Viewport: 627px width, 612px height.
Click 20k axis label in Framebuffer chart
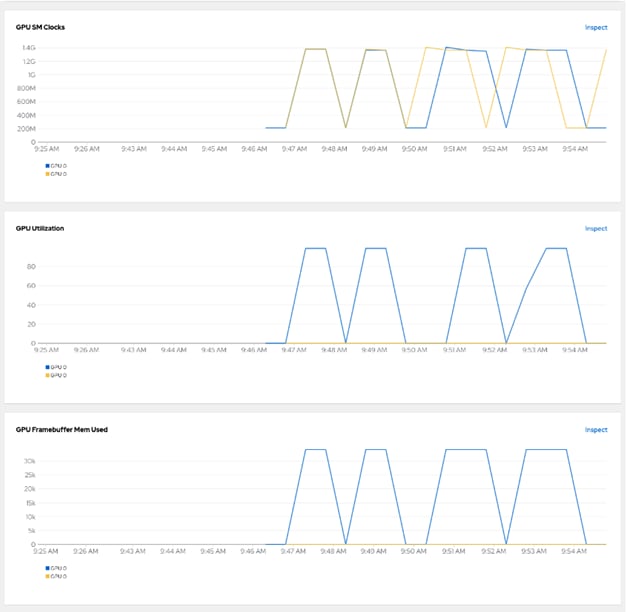pos(30,489)
